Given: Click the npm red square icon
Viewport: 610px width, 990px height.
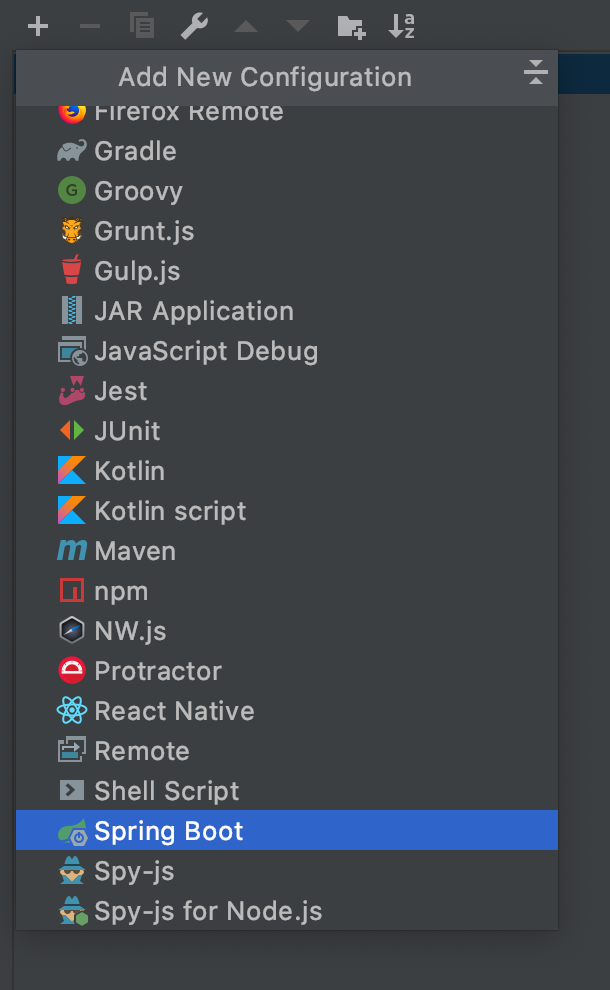Looking at the screenshot, I should tap(72, 590).
